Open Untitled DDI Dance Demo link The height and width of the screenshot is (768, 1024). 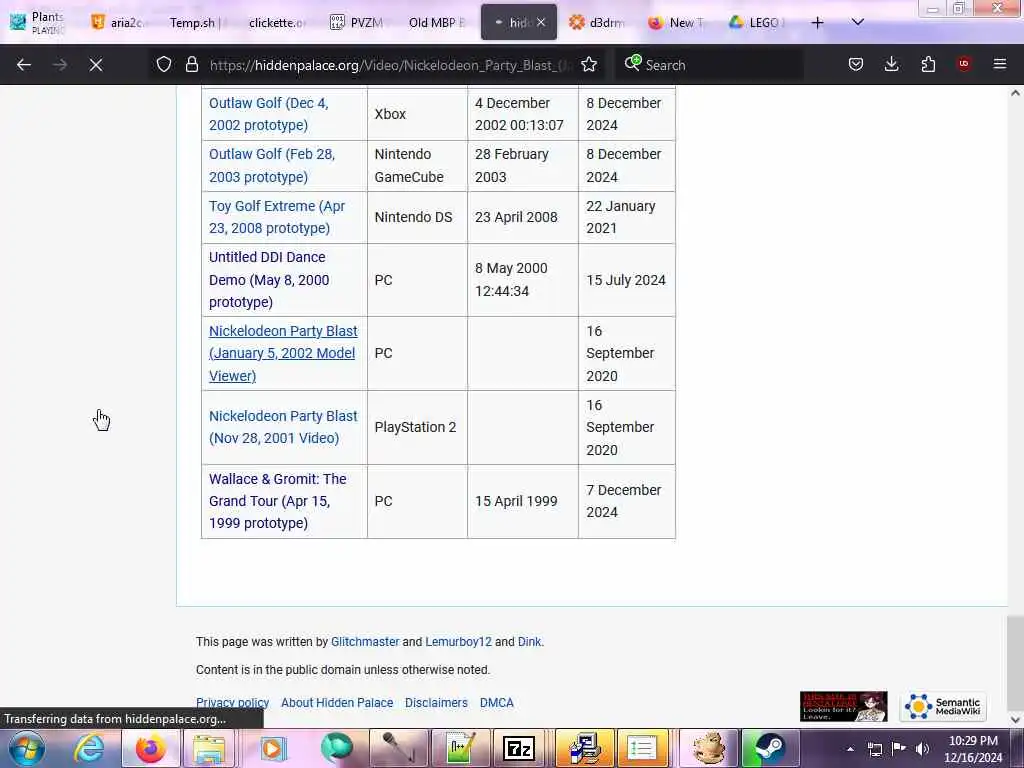pyautogui.click(x=269, y=280)
